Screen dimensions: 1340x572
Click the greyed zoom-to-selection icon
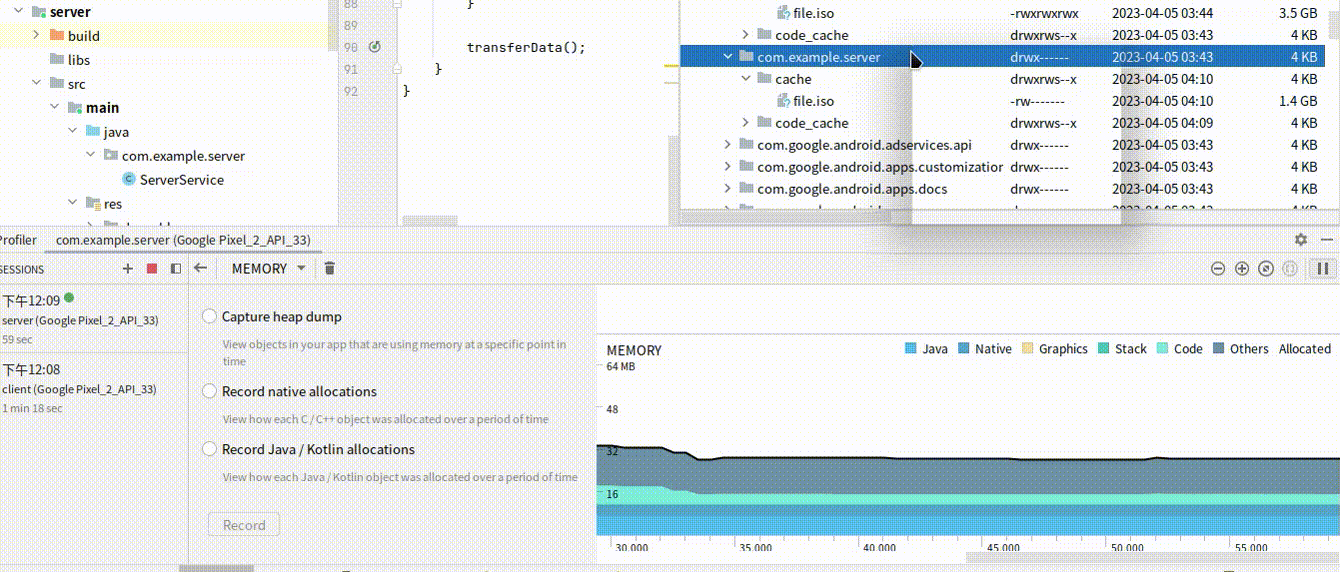coord(1290,268)
